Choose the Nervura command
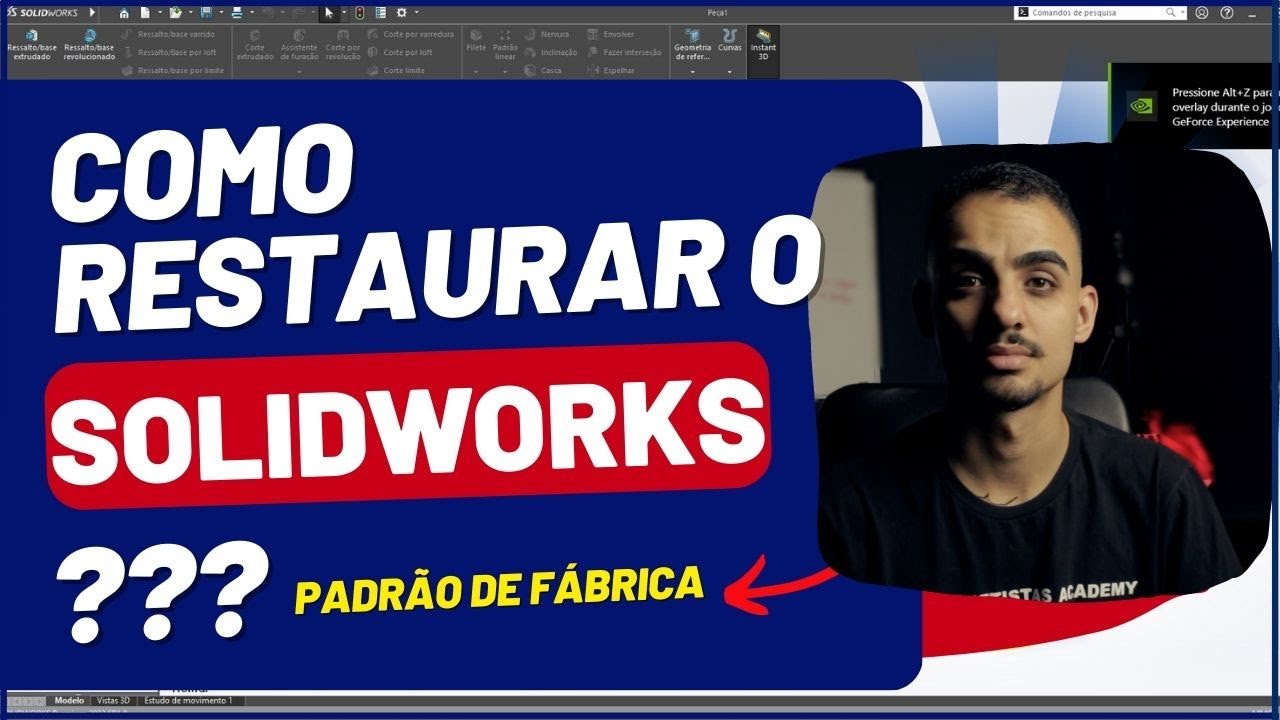The width and height of the screenshot is (1280, 720). pyautogui.click(x=547, y=34)
